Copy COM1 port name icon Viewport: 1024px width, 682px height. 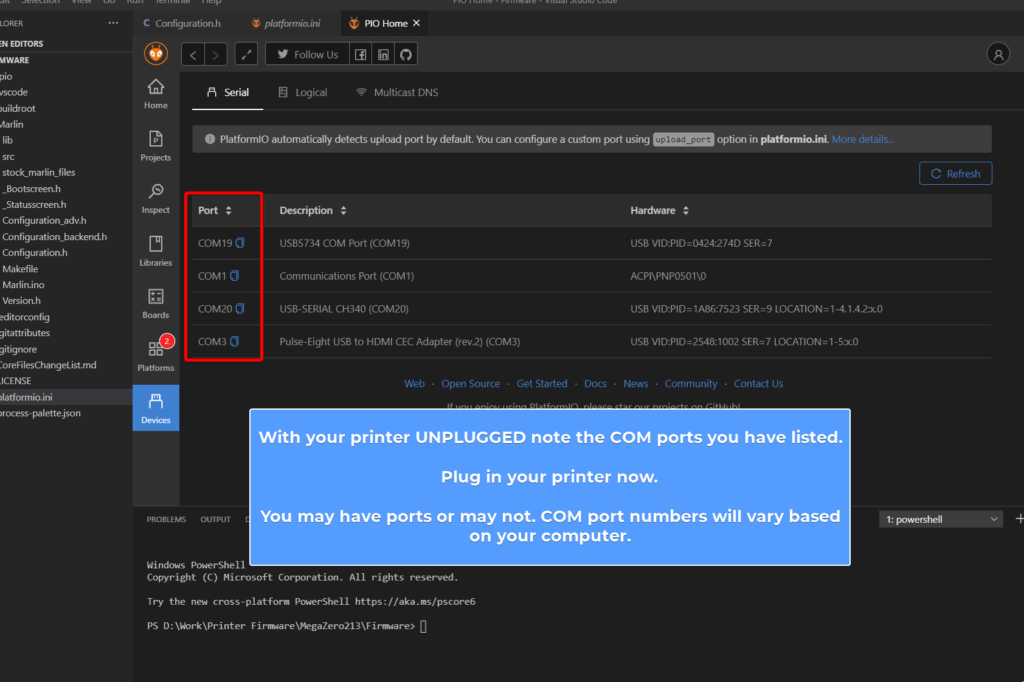pos(234,276)
